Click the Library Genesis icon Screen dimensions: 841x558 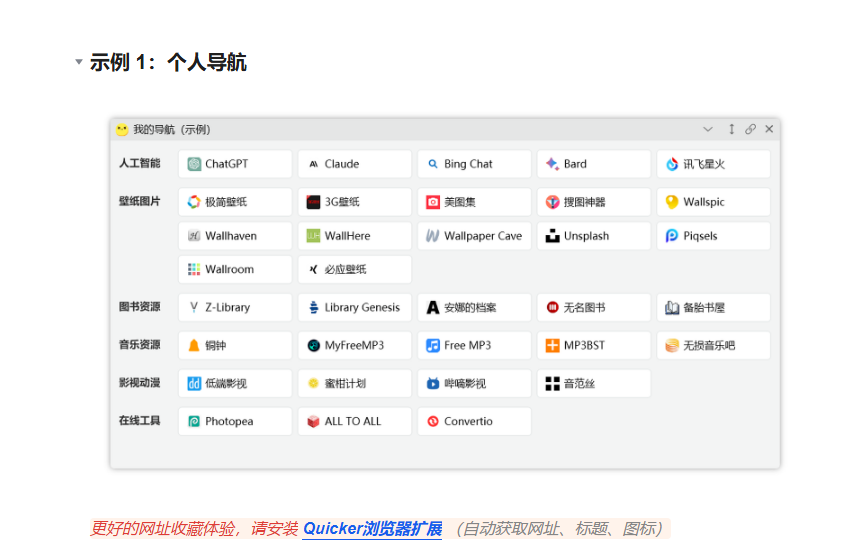313,307
